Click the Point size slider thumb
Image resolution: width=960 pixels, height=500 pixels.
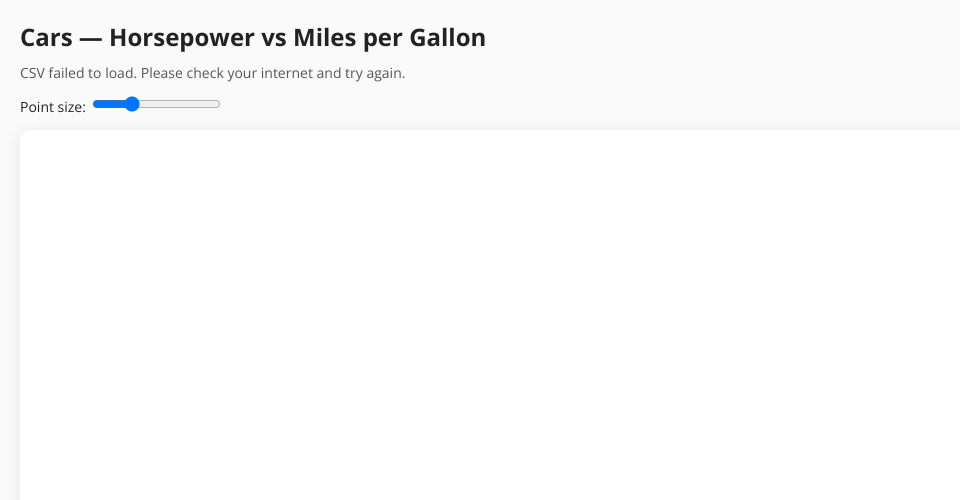132,104
